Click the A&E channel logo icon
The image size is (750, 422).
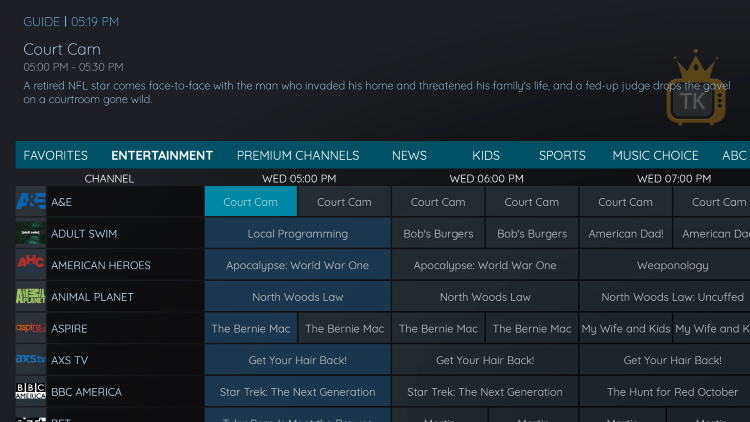30,202
